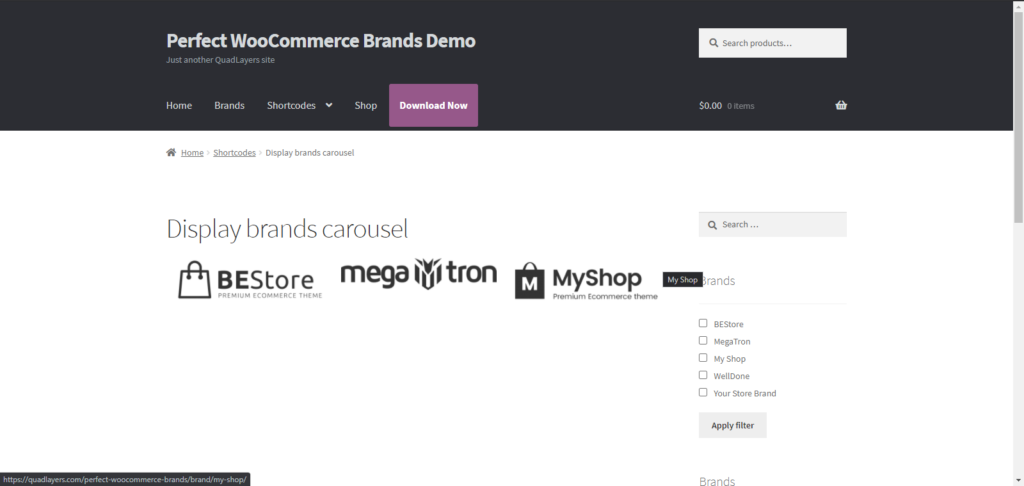
Task: Open the Brands menu item
Action: [x=229, y=105]
